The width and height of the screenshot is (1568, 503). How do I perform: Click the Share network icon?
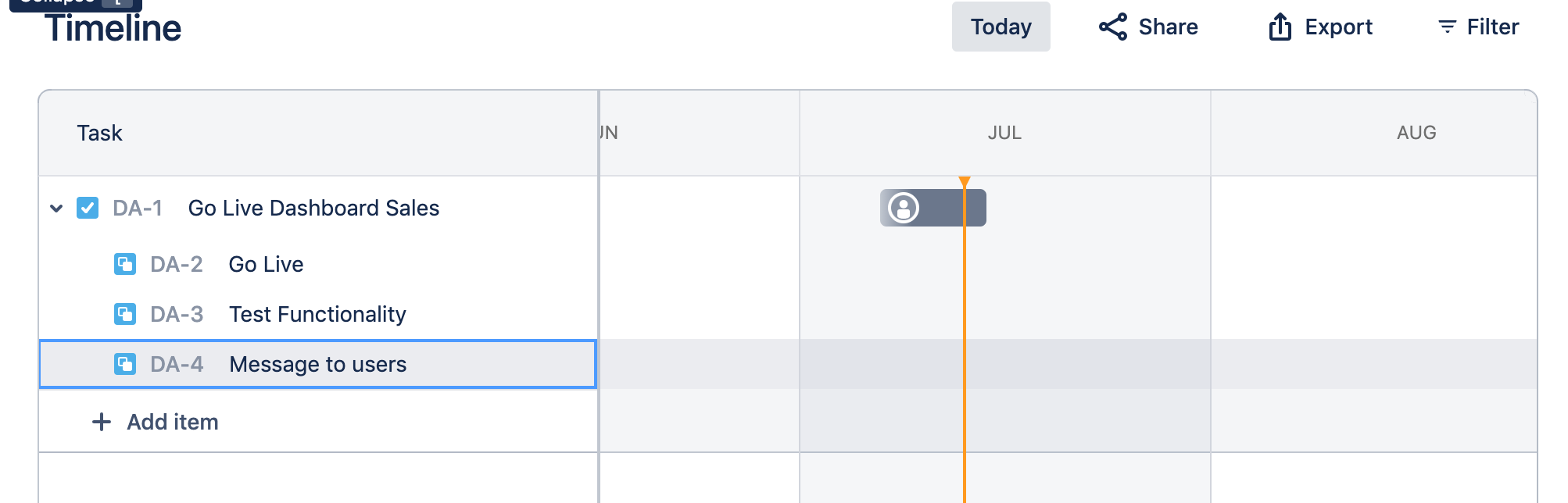coord(1113,27)
